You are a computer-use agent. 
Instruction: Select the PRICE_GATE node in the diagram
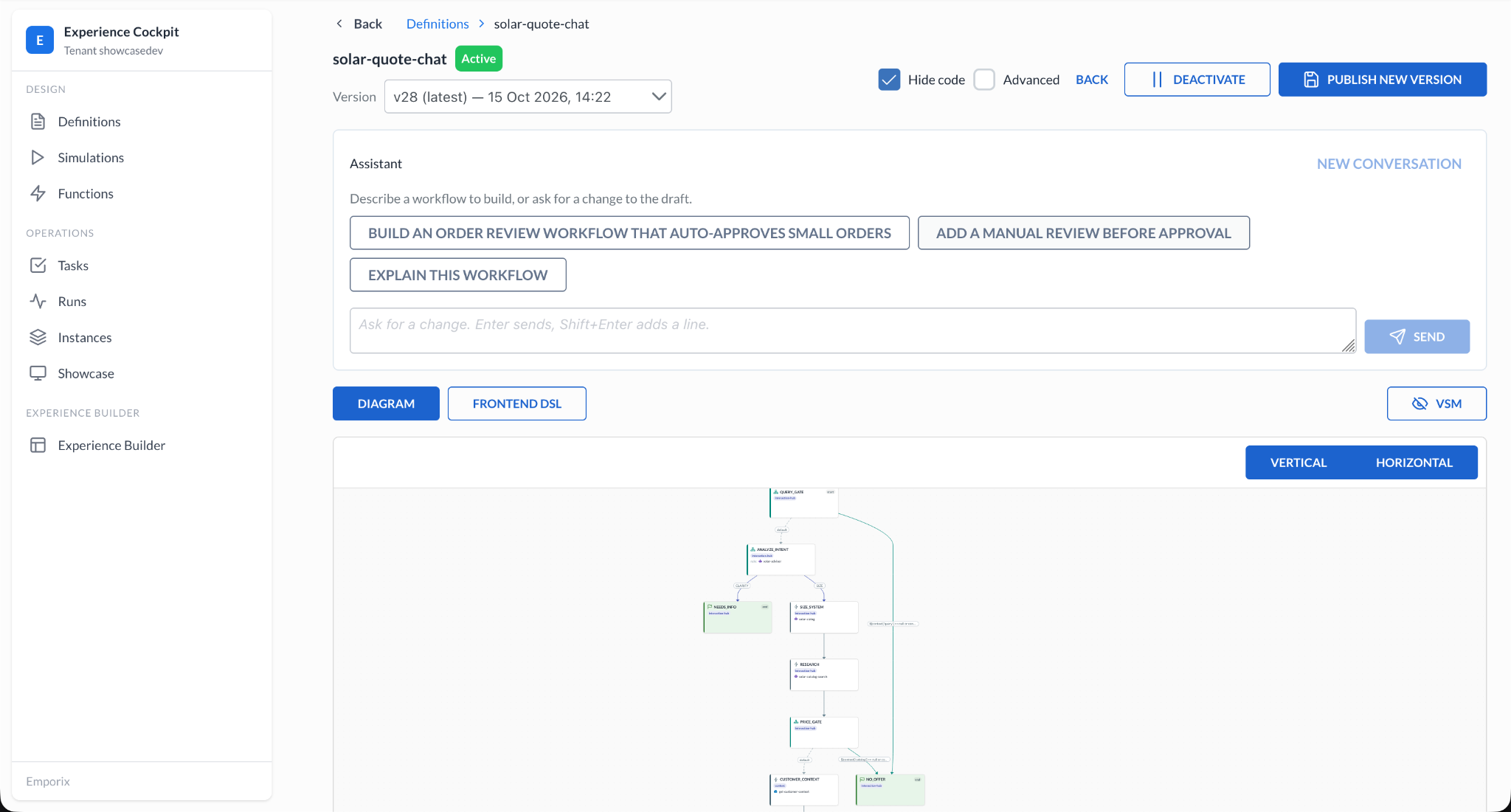click(823, 732)
